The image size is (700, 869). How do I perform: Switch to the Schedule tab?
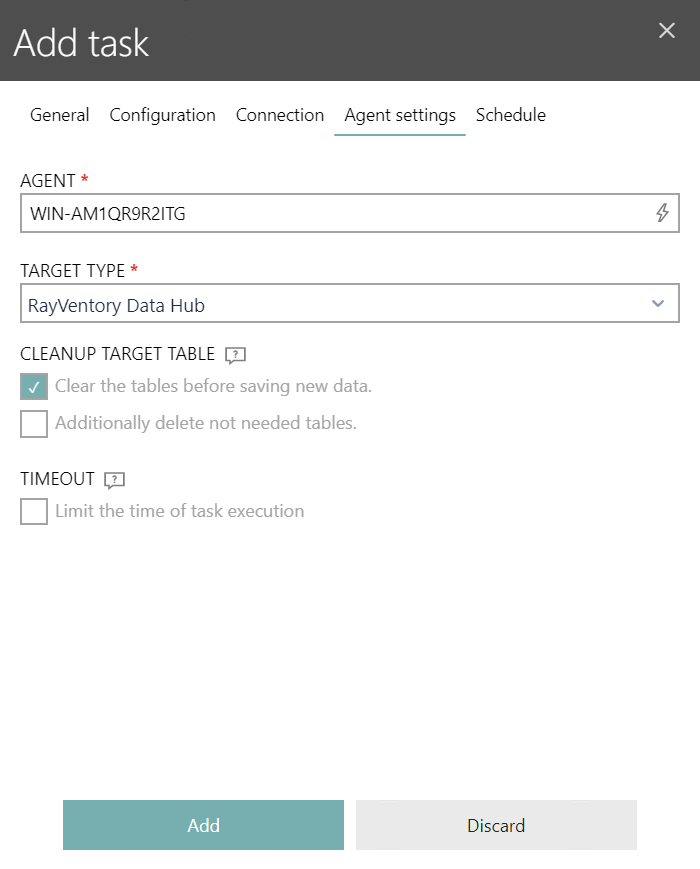pyautogui.click(x=510, y=115)
